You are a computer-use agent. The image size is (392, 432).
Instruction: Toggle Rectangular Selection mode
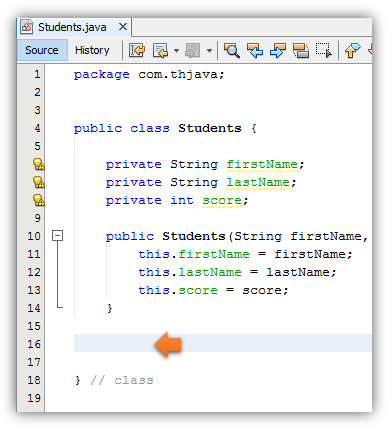[324, 51]
